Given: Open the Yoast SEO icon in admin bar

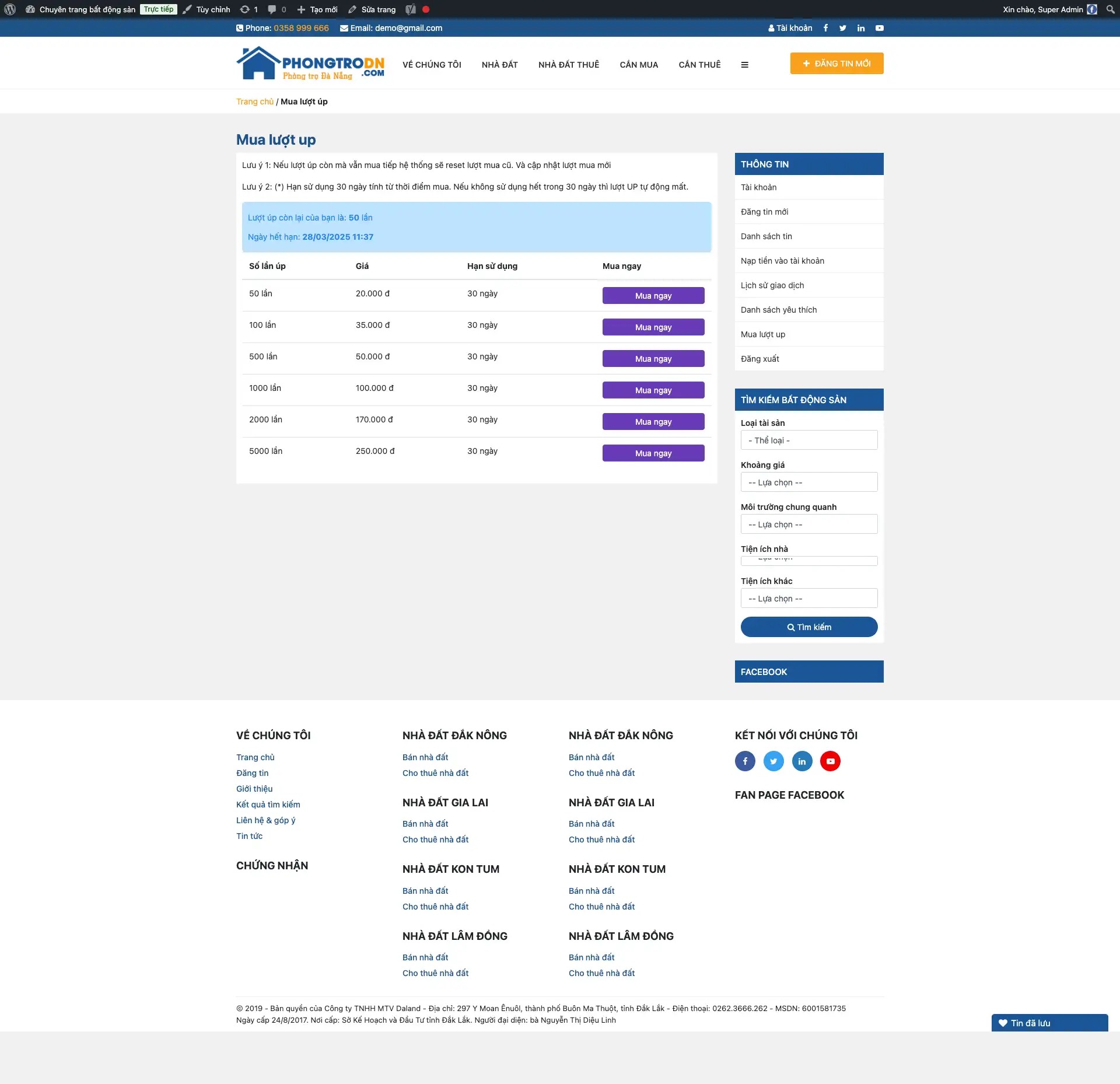Looking at the screenshot, I should pyautogui.click(x=411, y=9).
